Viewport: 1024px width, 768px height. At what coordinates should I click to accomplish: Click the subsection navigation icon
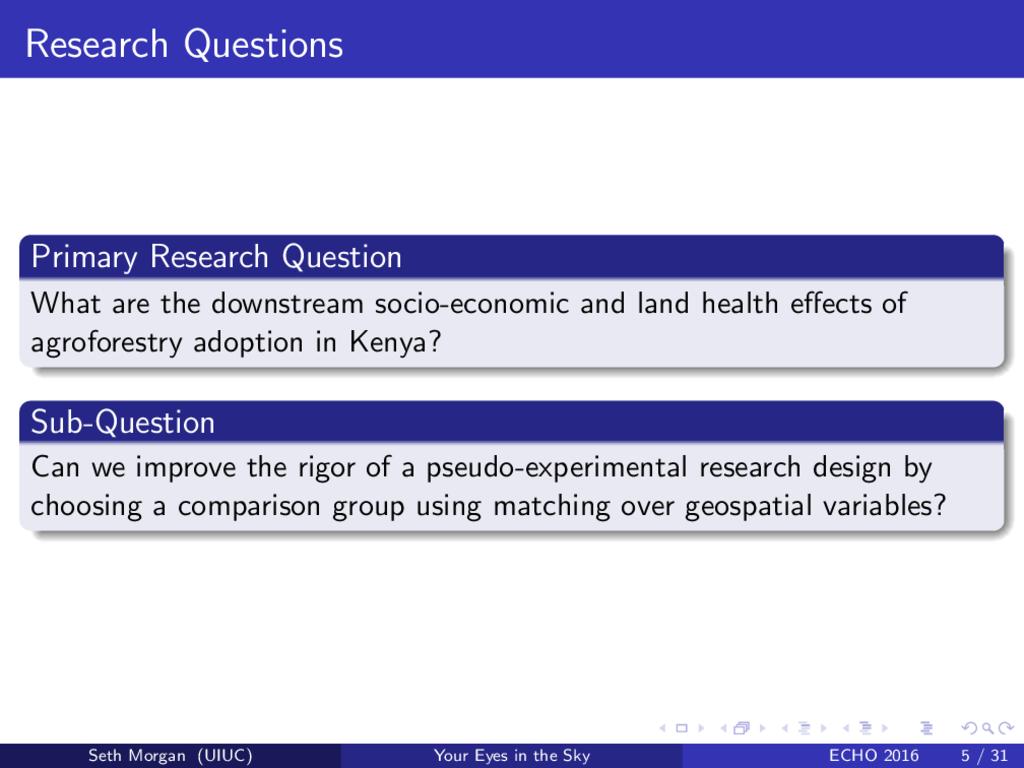[x=806, y=728]
